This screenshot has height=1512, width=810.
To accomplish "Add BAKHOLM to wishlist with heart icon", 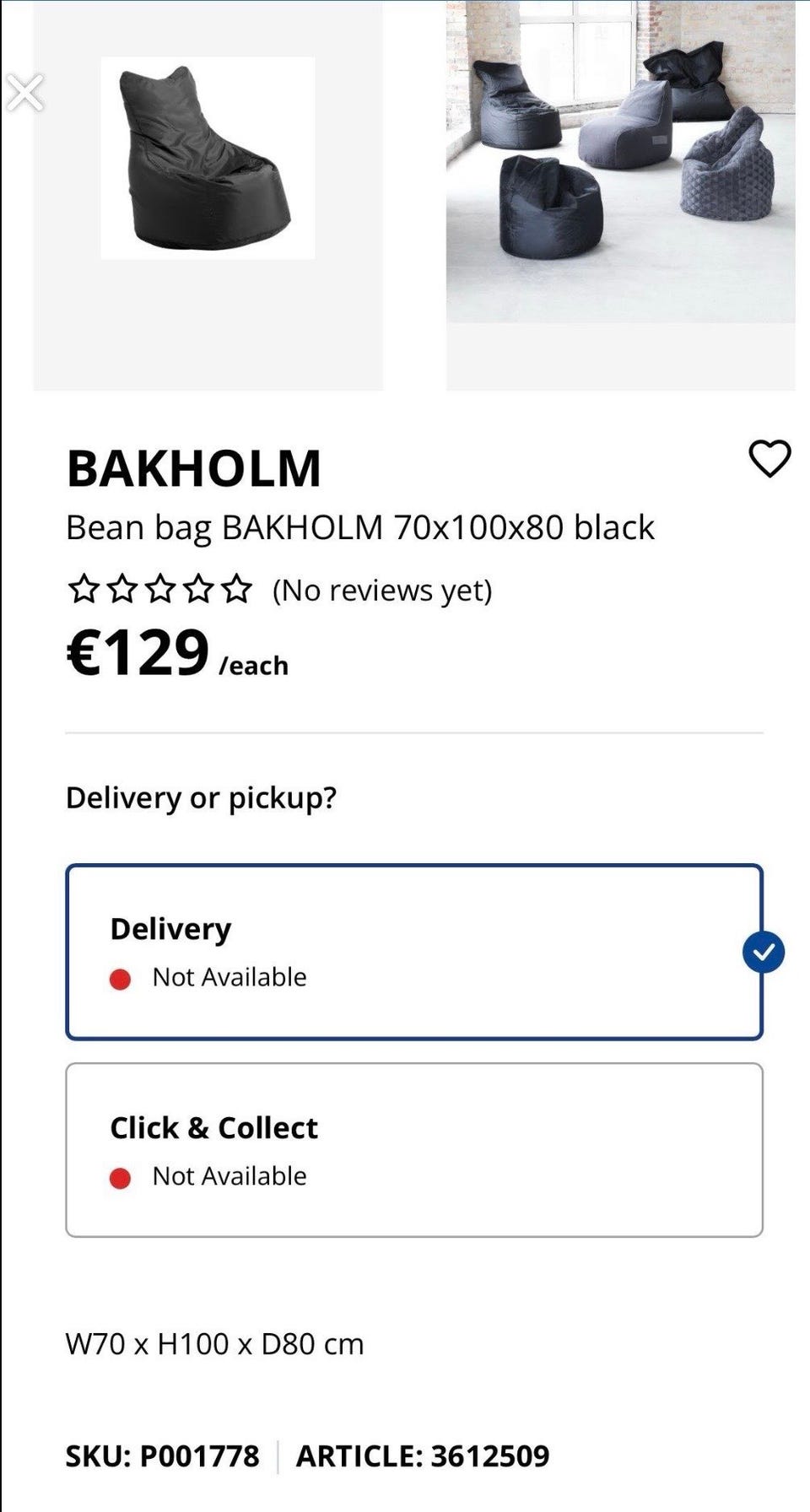I will tap(769, 459).
